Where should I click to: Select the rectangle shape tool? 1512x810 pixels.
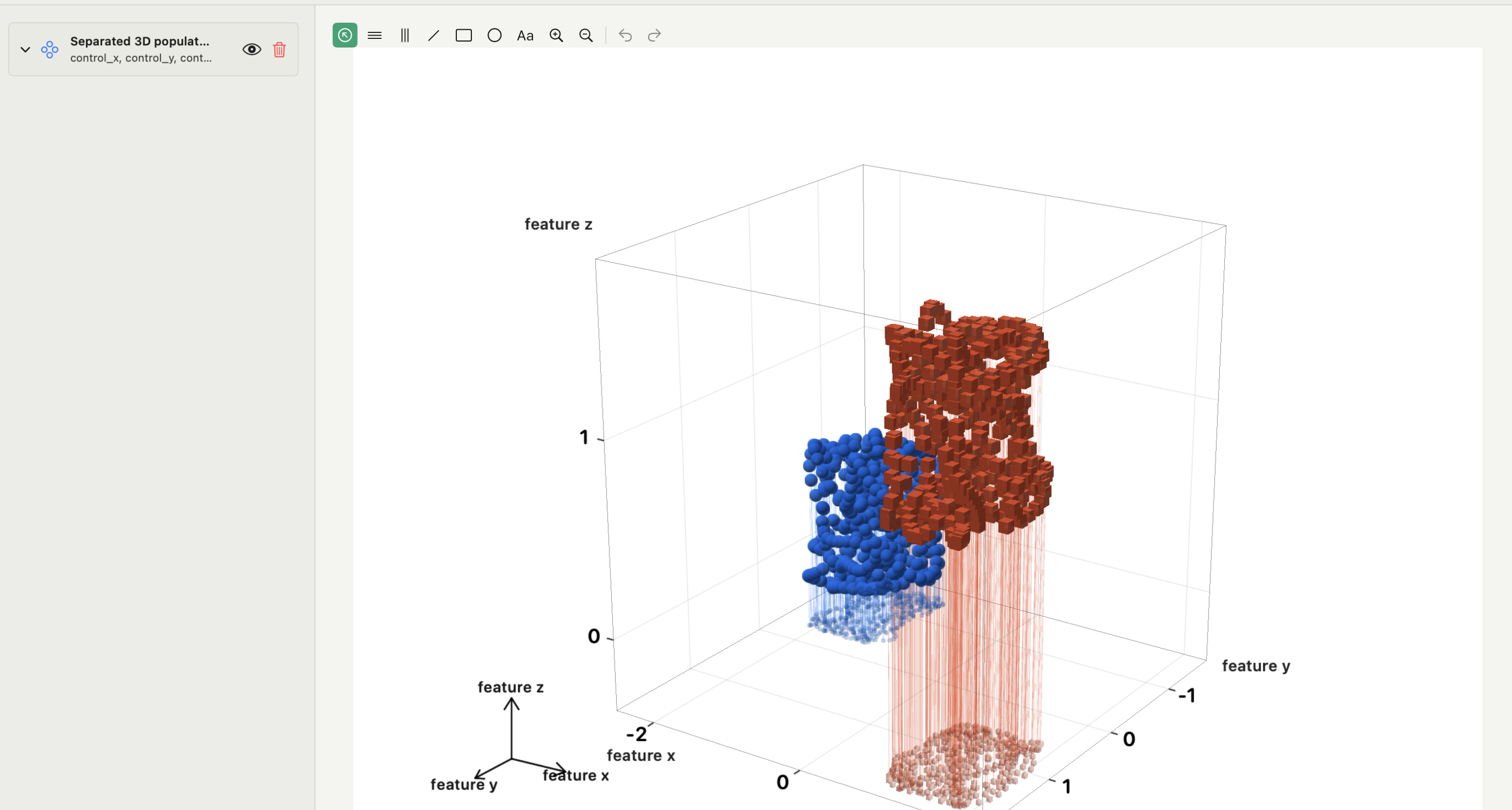point(464,36)
